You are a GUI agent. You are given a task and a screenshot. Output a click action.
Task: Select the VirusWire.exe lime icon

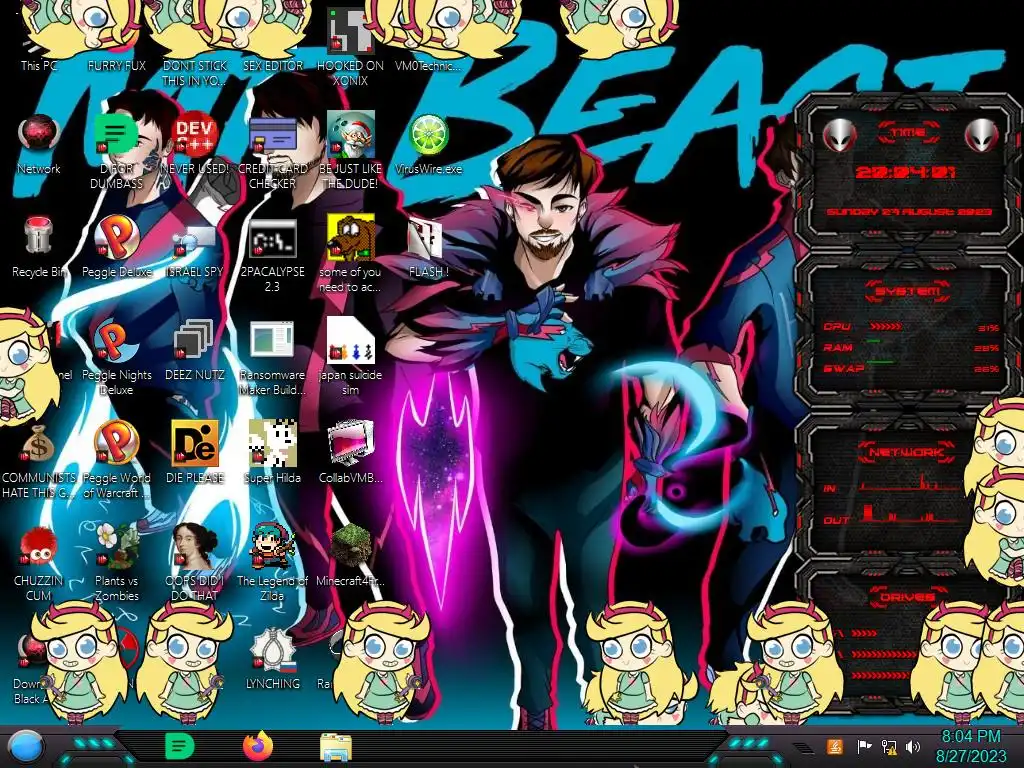(428, 135)
